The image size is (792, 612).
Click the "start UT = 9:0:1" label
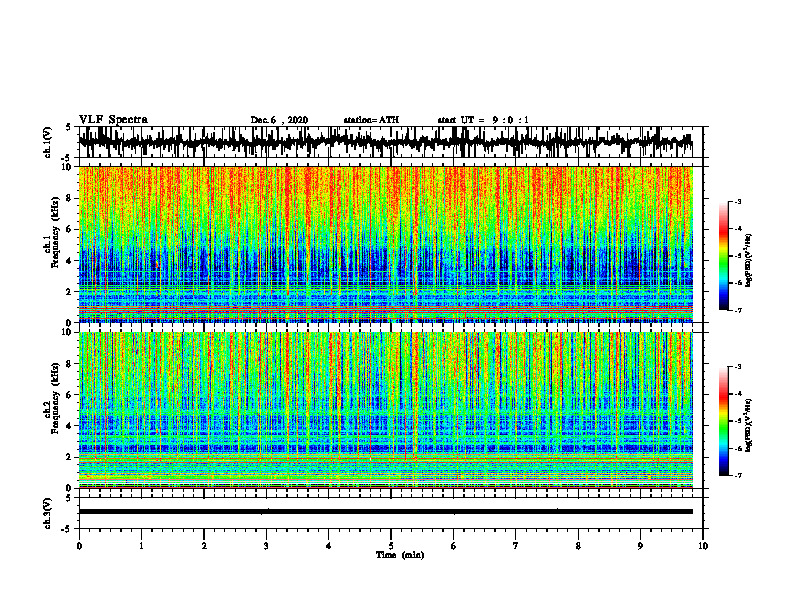point(483,120)
